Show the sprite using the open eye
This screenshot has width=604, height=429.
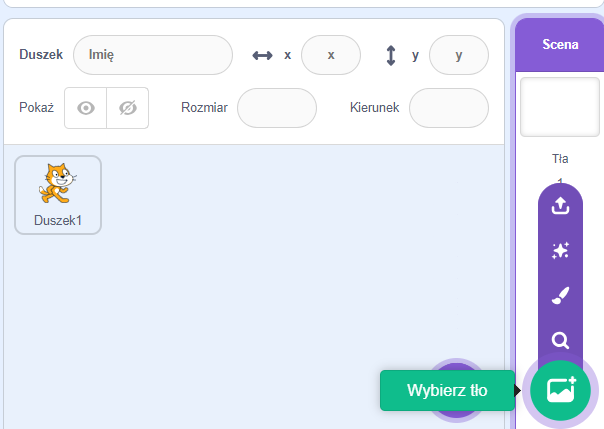pos(86,108)
